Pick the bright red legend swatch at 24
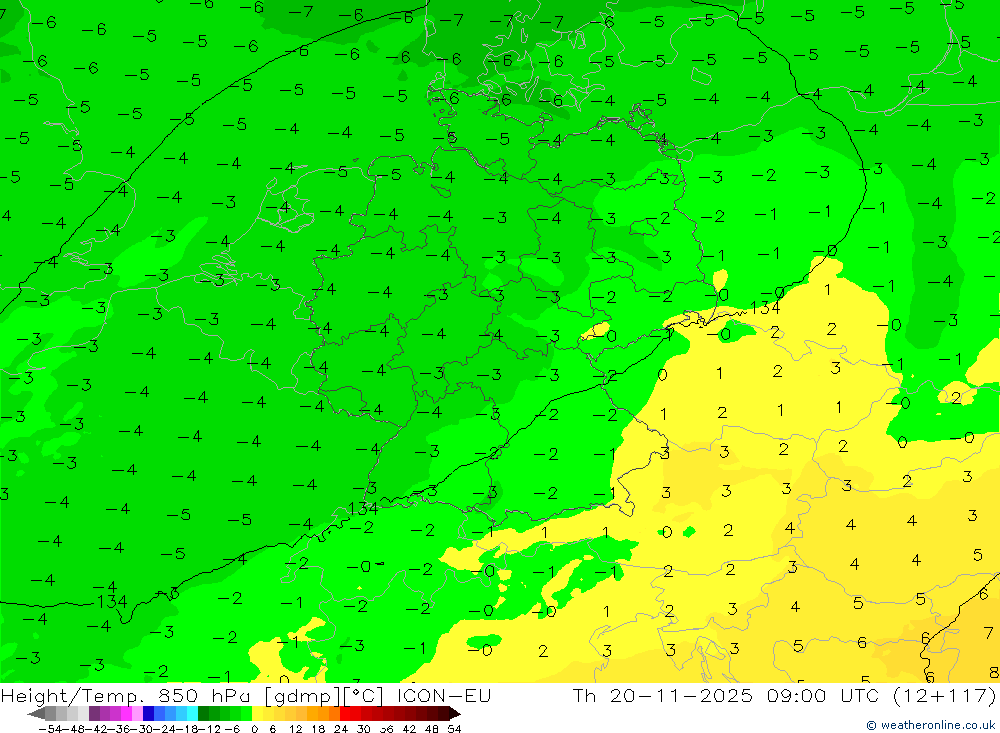This screenshot has height=733, width=1000. pos(345,714)
